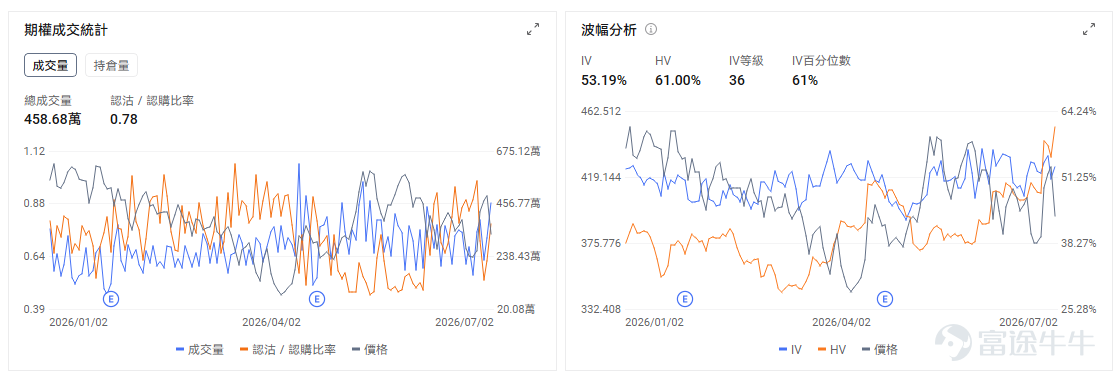Expand the 期權成交統計 chart to fullscreen
The height and width of the screenshot is (379, 1115).
[533, 29]
